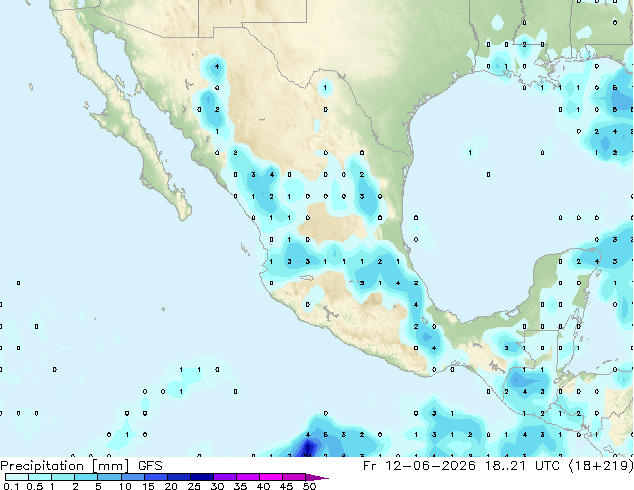Click the '0.1' legend scale label

pos(11,486)
